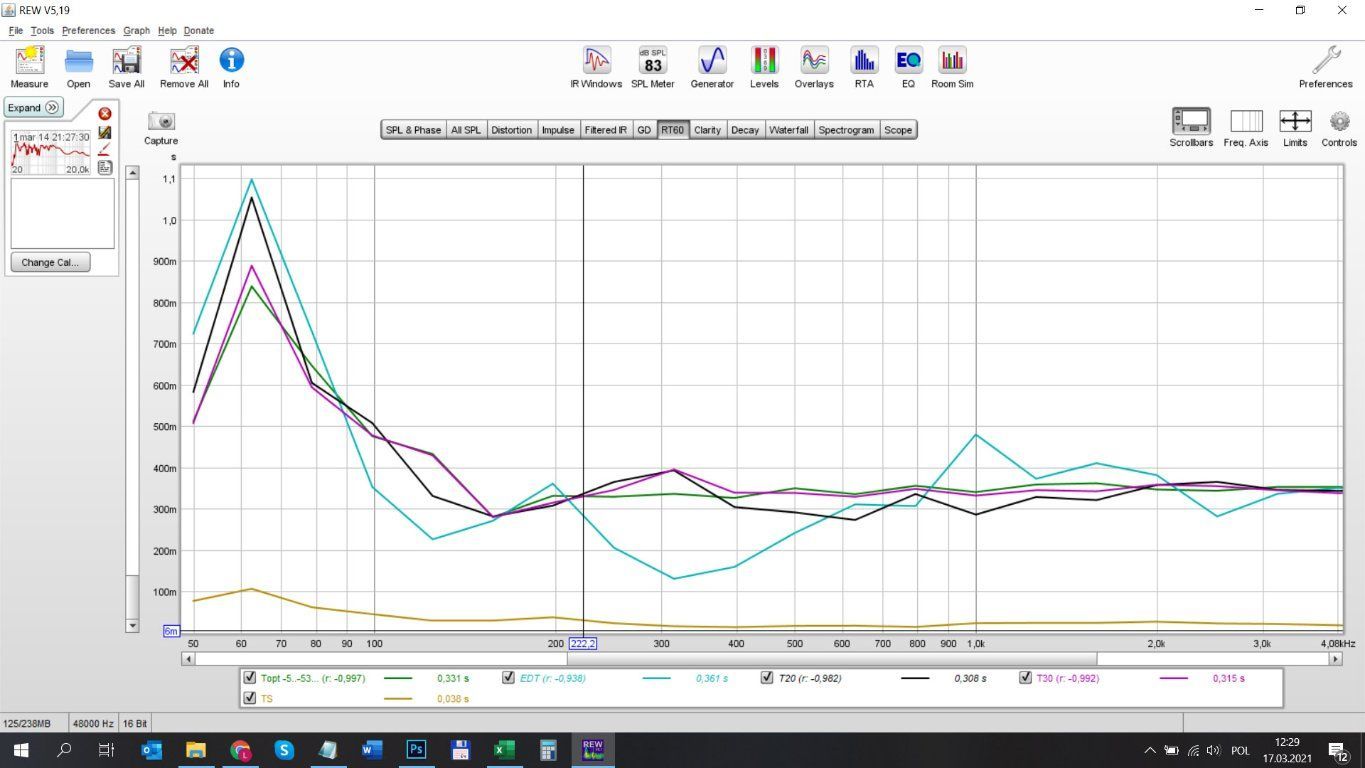Show hidden system tray icons
Screen dimensions: 1365x768
1149,750
